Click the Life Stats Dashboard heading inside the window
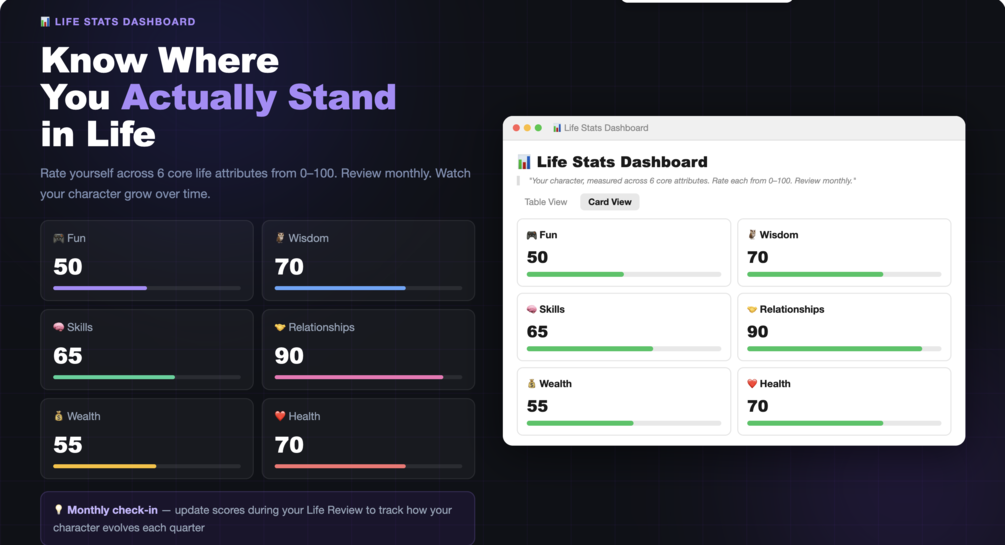This screenshot has width=1005, height=545. coord(621,162)
